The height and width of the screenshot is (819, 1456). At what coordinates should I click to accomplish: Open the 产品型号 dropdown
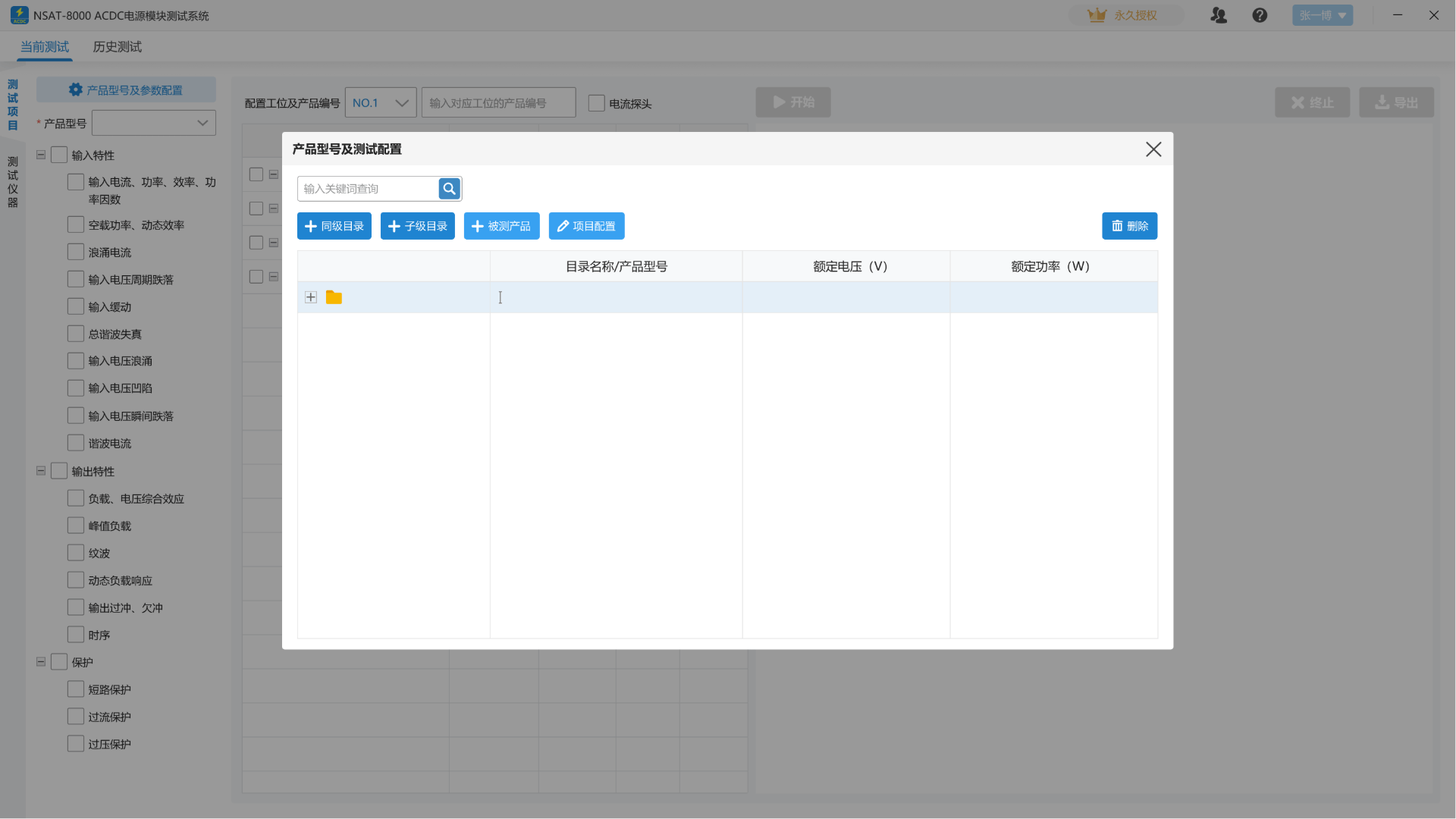point(154,123)
